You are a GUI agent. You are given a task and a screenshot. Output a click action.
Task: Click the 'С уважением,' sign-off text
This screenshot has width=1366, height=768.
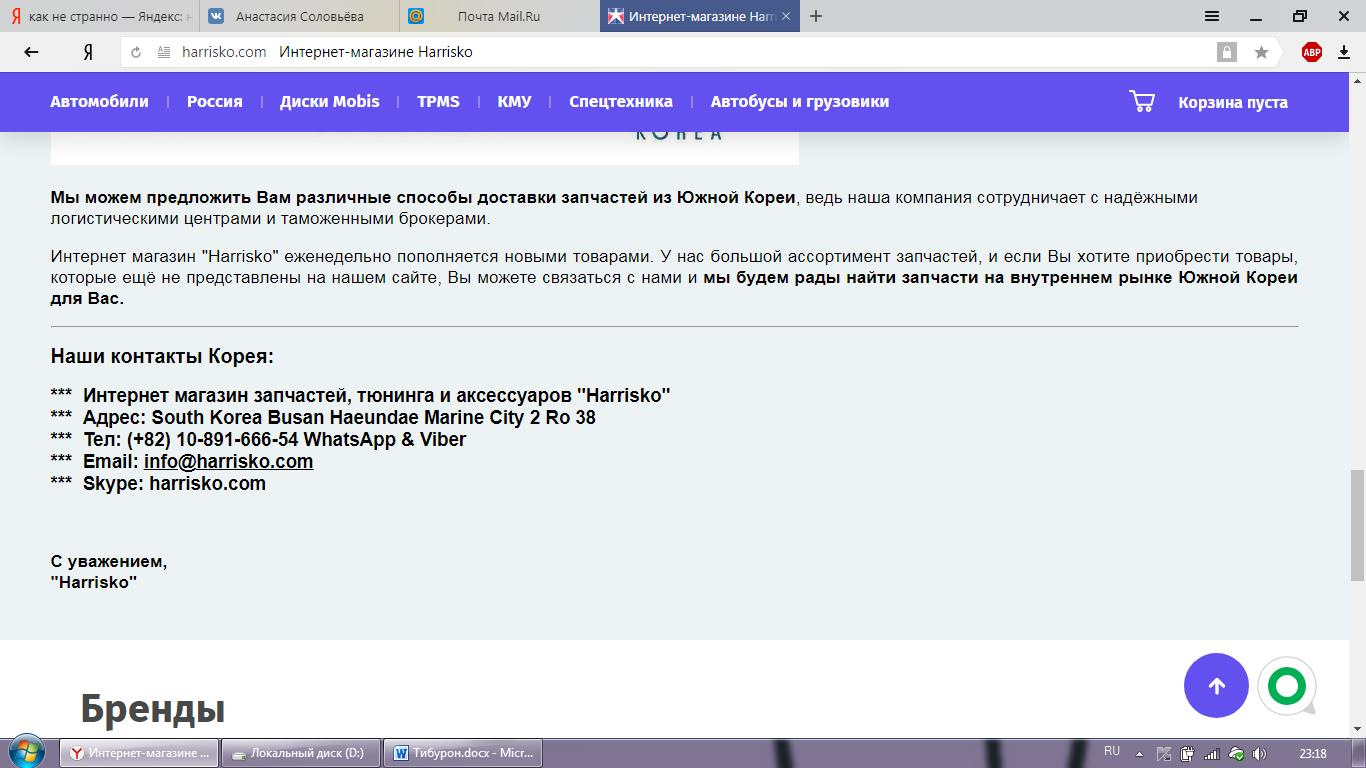coord(109,561)
